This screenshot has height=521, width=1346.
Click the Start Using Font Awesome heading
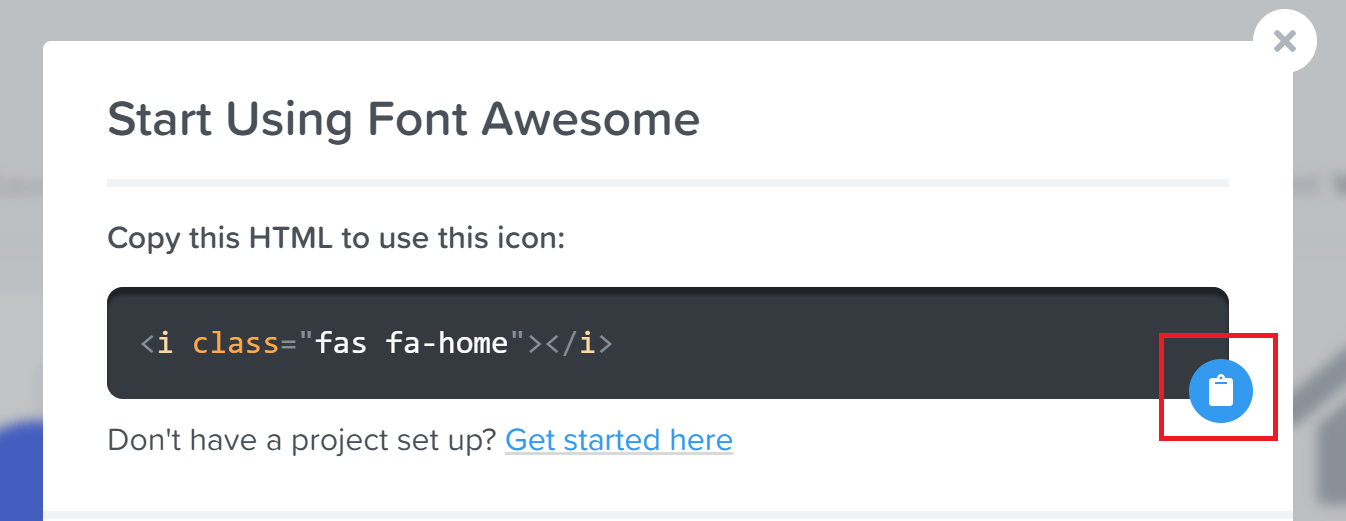point(403,119)
